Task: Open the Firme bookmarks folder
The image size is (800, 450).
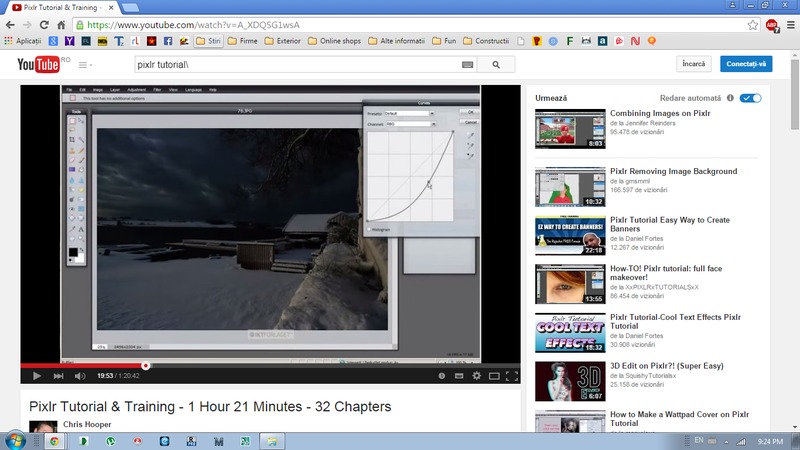Action: (243, 41)
